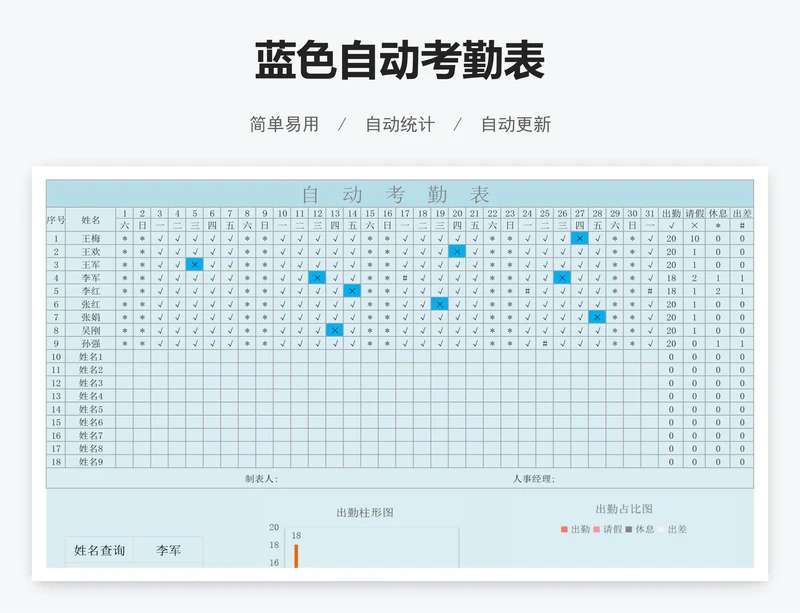Viewport: 800px width, 613px height.
Task: Select the blue absence cell in 张红 row
Action: tap(440, 304)
